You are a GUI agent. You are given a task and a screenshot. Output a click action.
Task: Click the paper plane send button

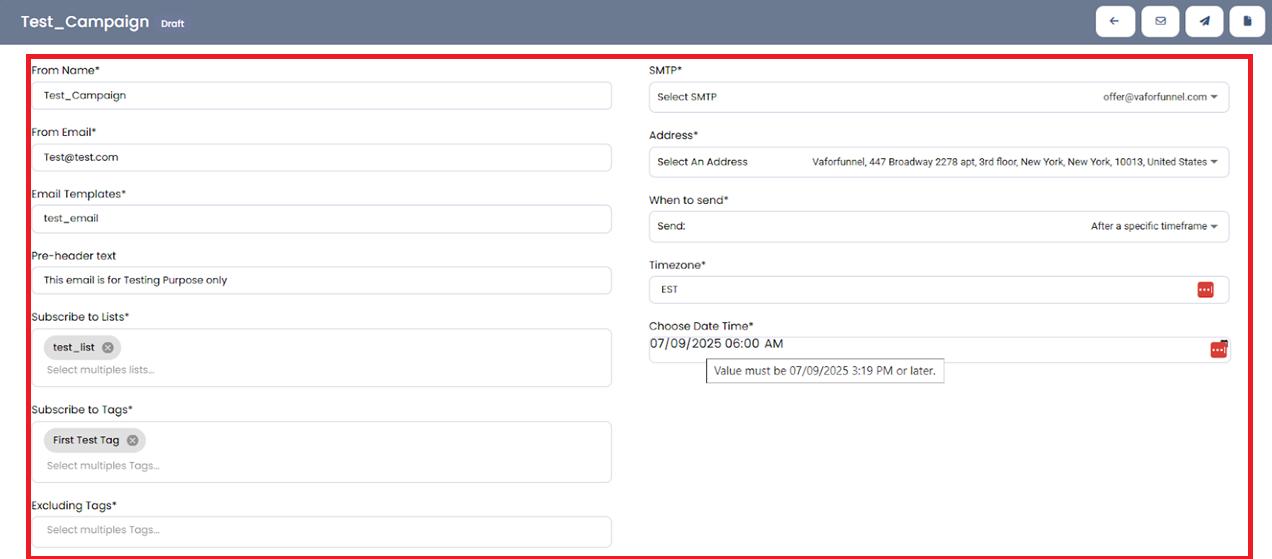[1205, 21]
